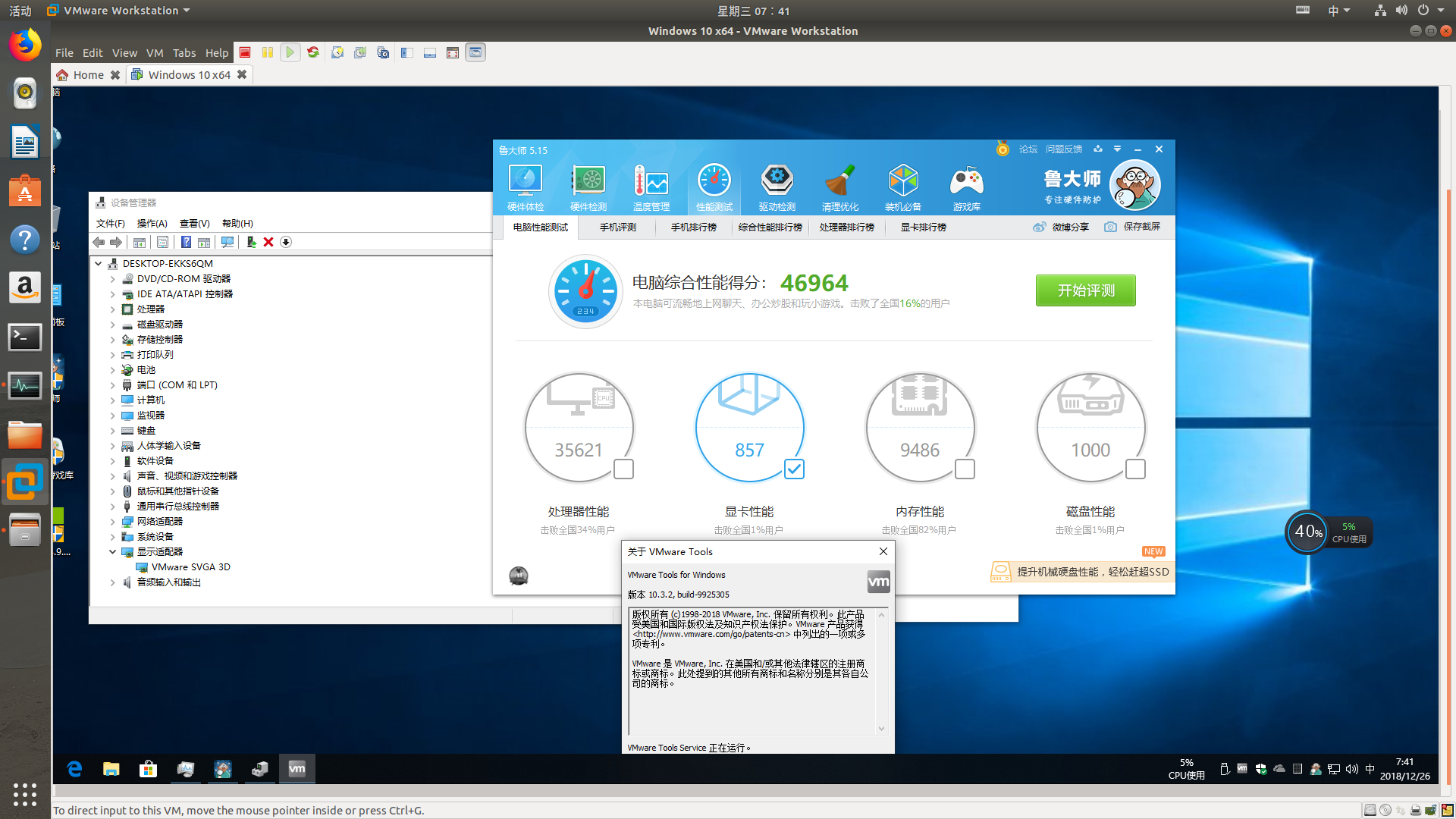Click Device Manager help question-mark toolbar icon

click(186, 242)
